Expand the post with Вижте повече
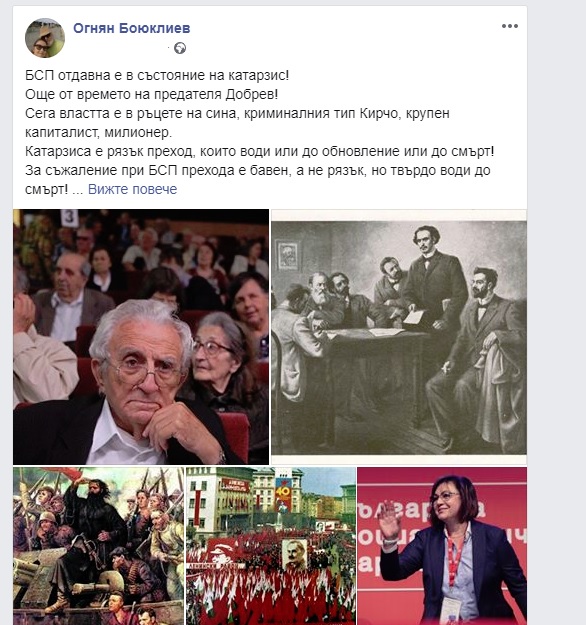 (132, 189)
